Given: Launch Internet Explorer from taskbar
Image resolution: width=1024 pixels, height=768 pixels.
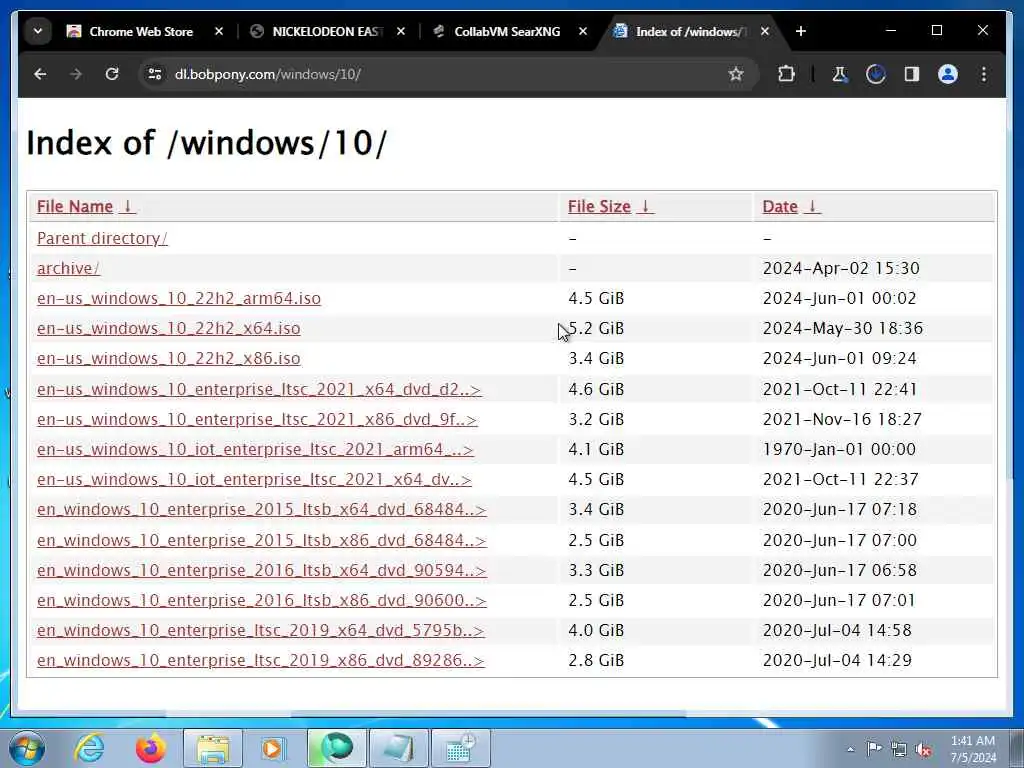Looking at the screenshot, I should pyautogui.click(x=88, y=748).
